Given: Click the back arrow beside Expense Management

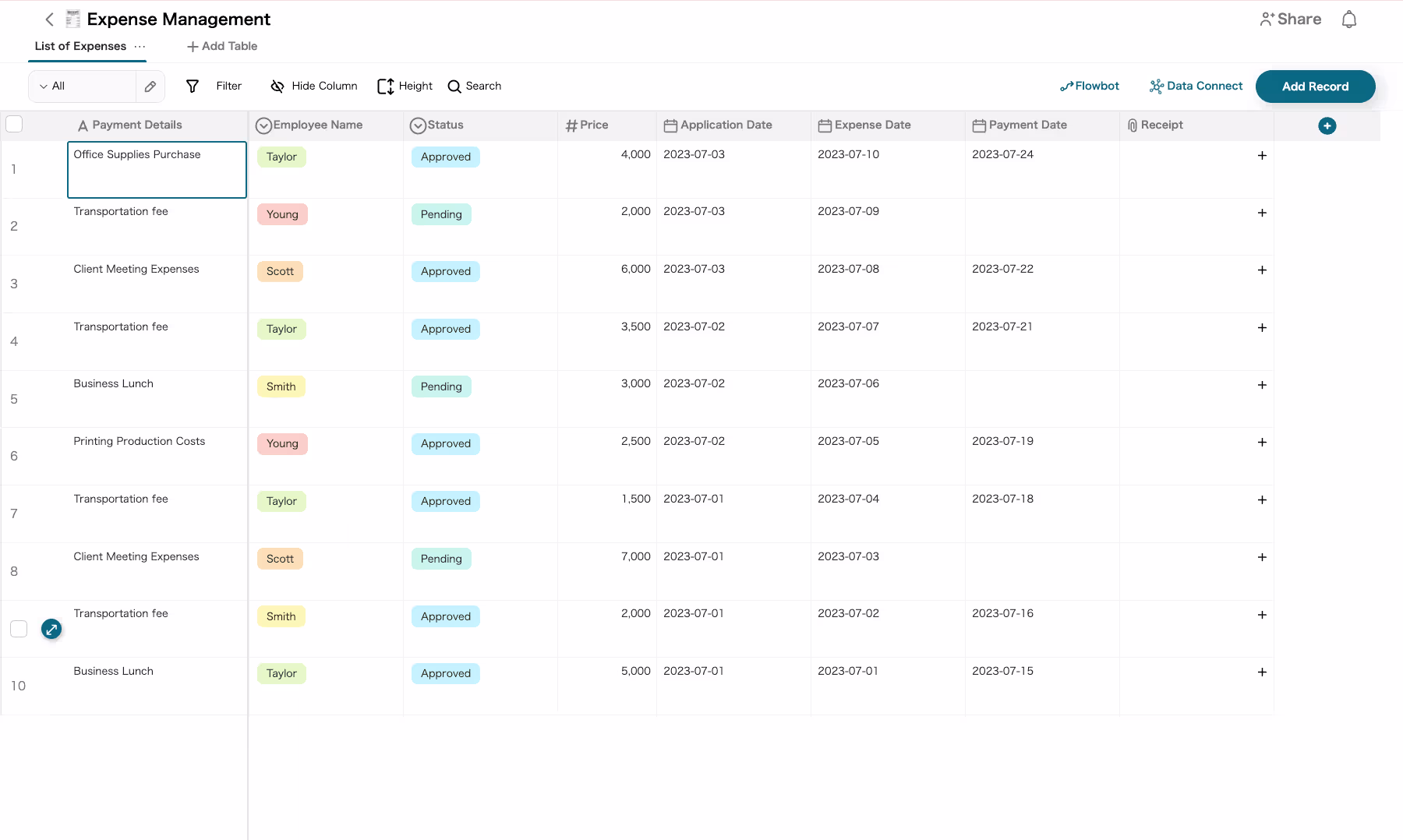Looking at the screenshot, I should [x=49, y=19].
